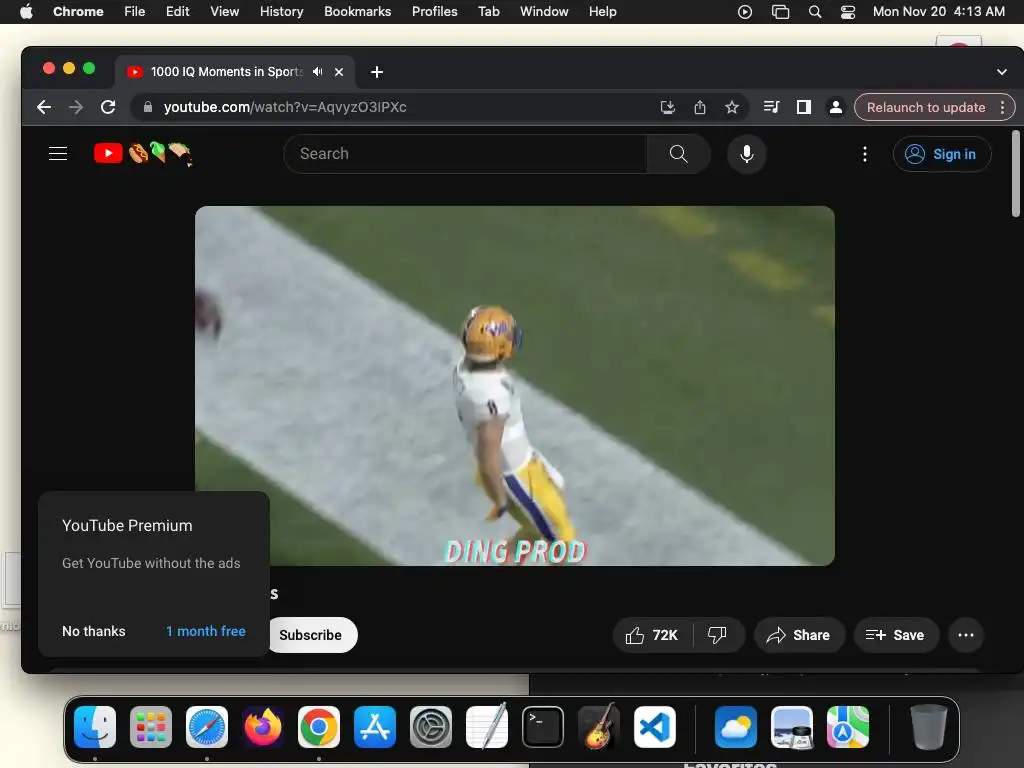Image resolution: width=1024 pixels, height=768 pixels.
Task: Open the Chrome app menu
Action: (x=78, y=12)
